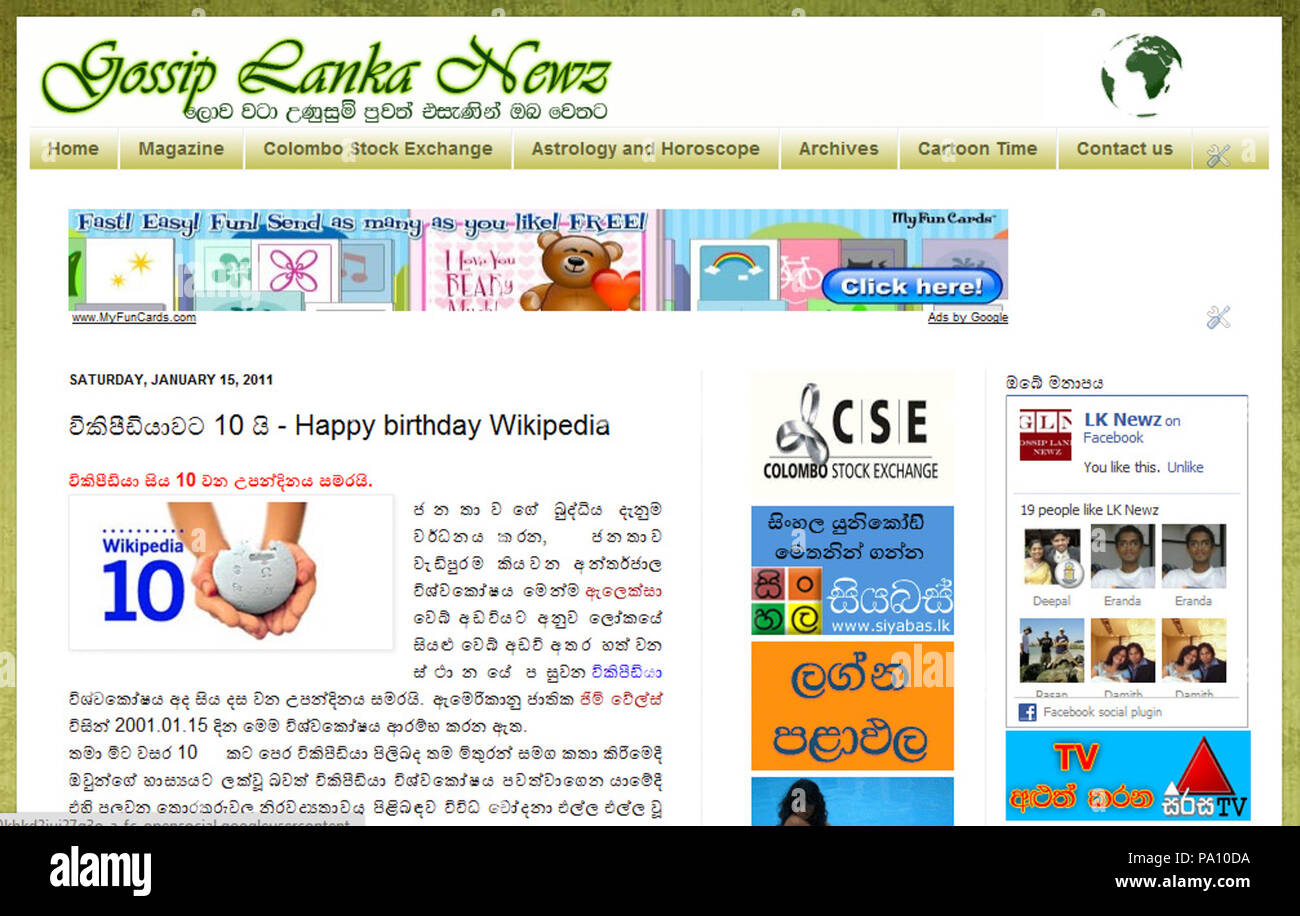
Task: Click the www.MyFunCards.com link
Action: point(133,318)
